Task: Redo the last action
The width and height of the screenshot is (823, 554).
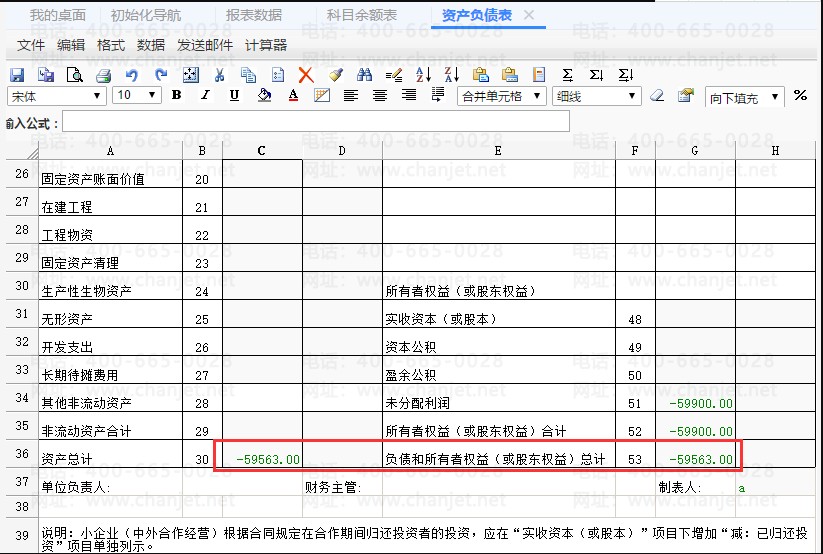Action: (161, 76)
